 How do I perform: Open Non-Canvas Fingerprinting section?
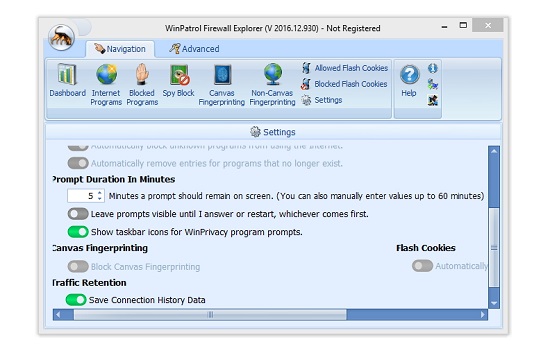coord(273,85)
